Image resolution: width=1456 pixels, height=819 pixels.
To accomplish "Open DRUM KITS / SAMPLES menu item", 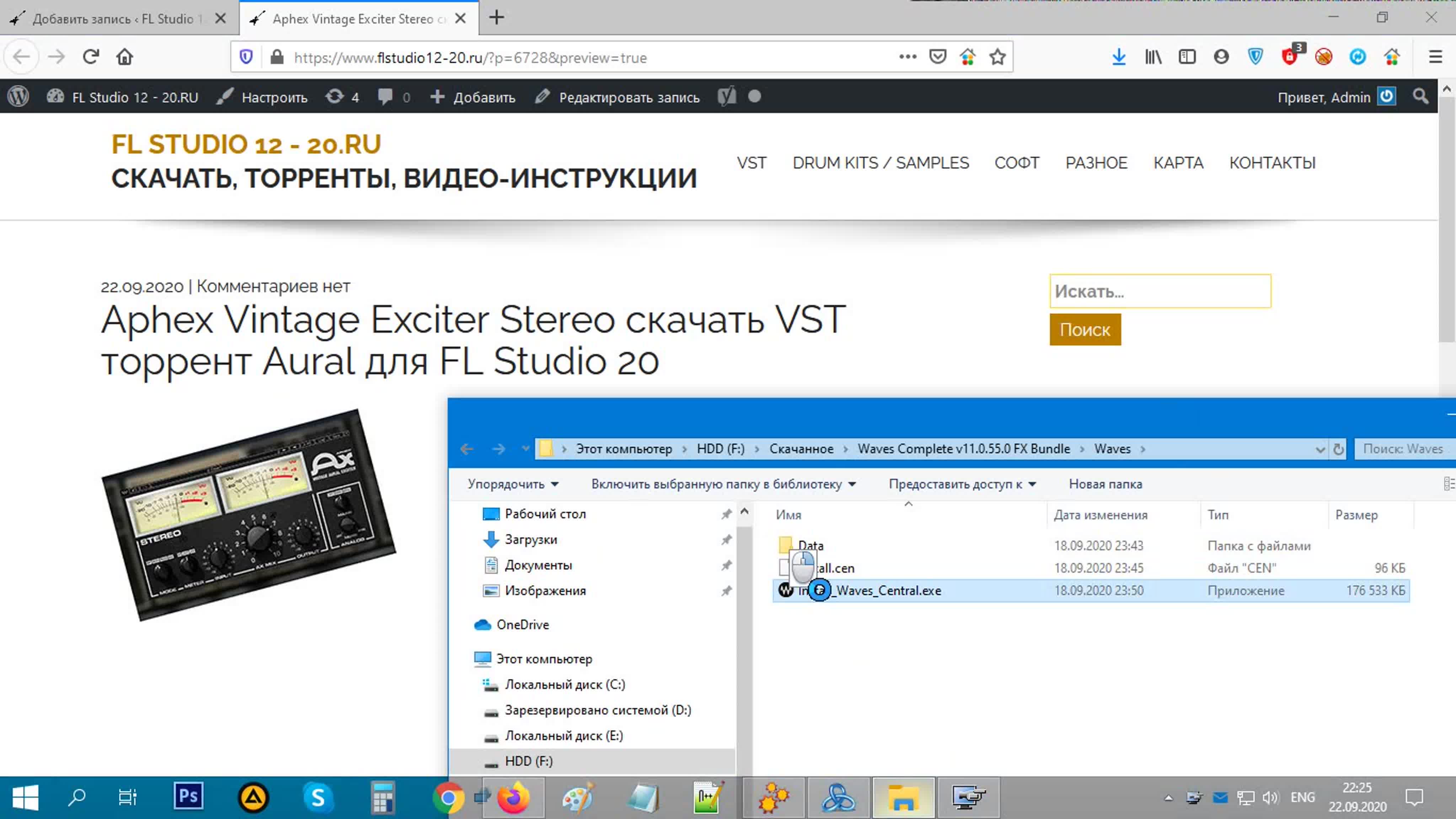I will tap(880, 163).
